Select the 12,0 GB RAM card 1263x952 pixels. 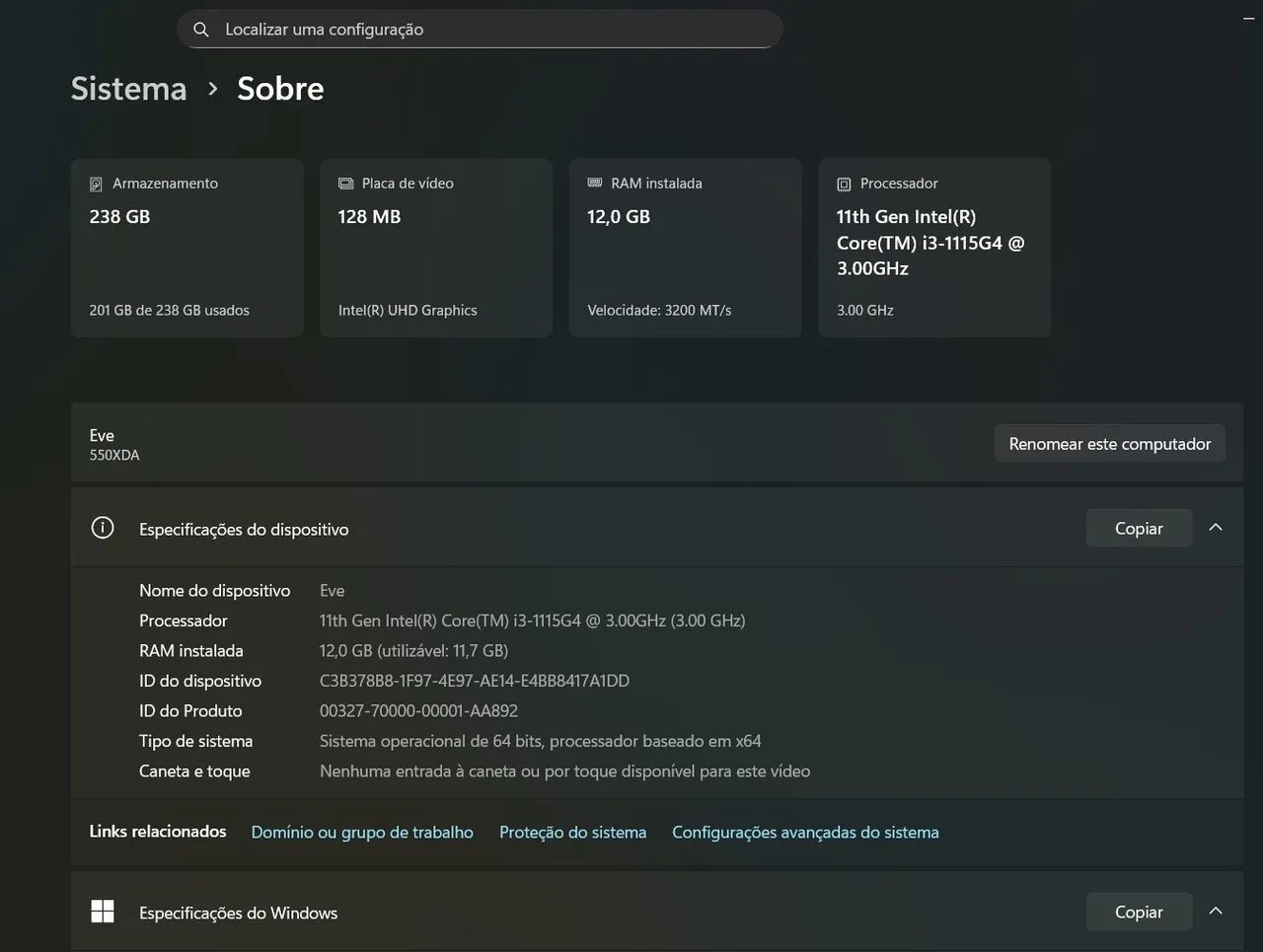click(x=685, y=249)
